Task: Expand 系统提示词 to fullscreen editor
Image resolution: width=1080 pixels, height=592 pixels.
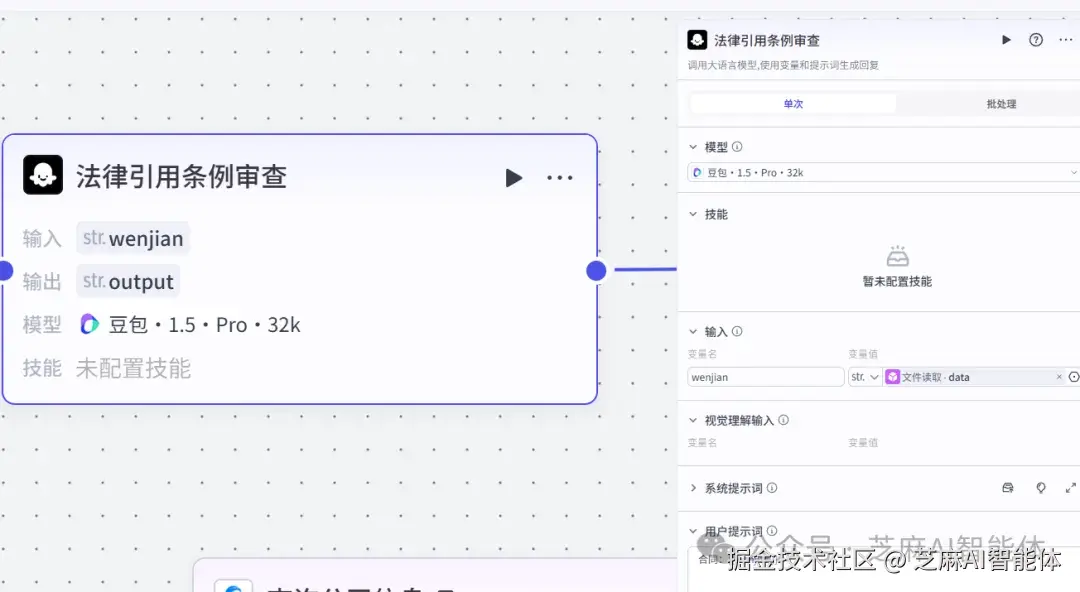Action: [x=1069, y=488]
